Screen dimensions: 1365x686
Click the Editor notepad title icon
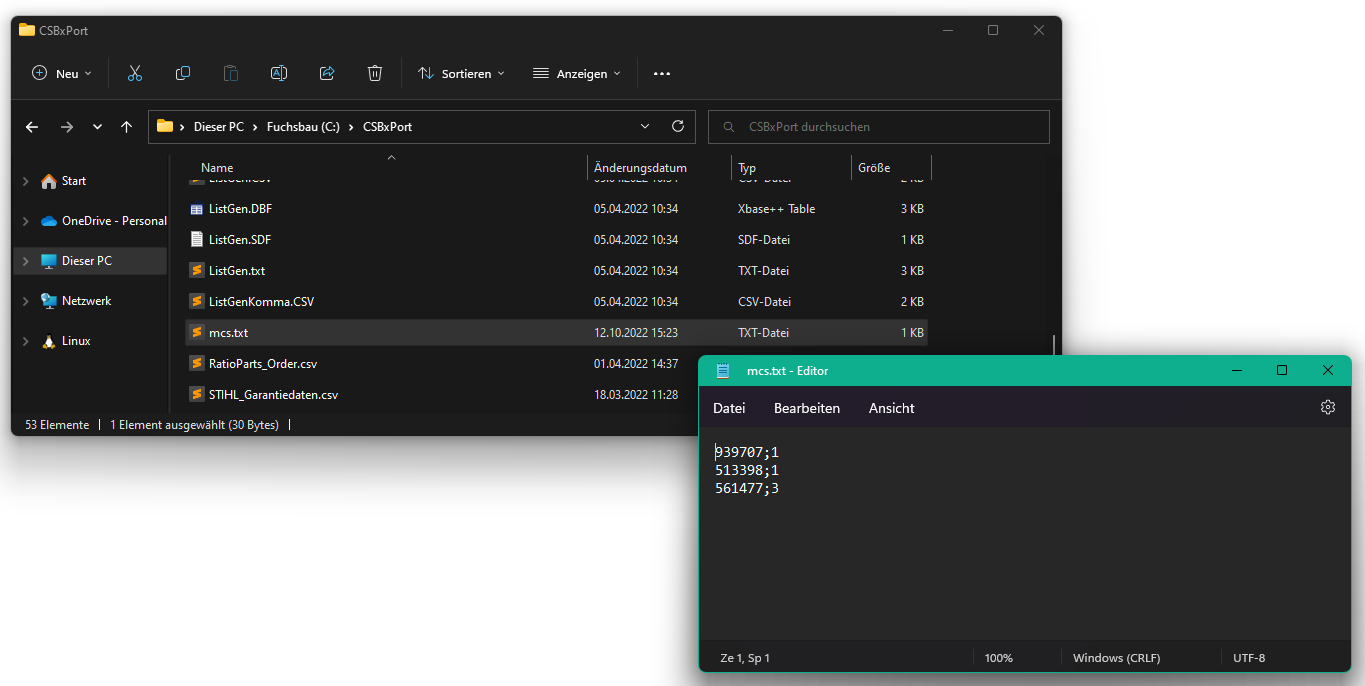[723, 371]
